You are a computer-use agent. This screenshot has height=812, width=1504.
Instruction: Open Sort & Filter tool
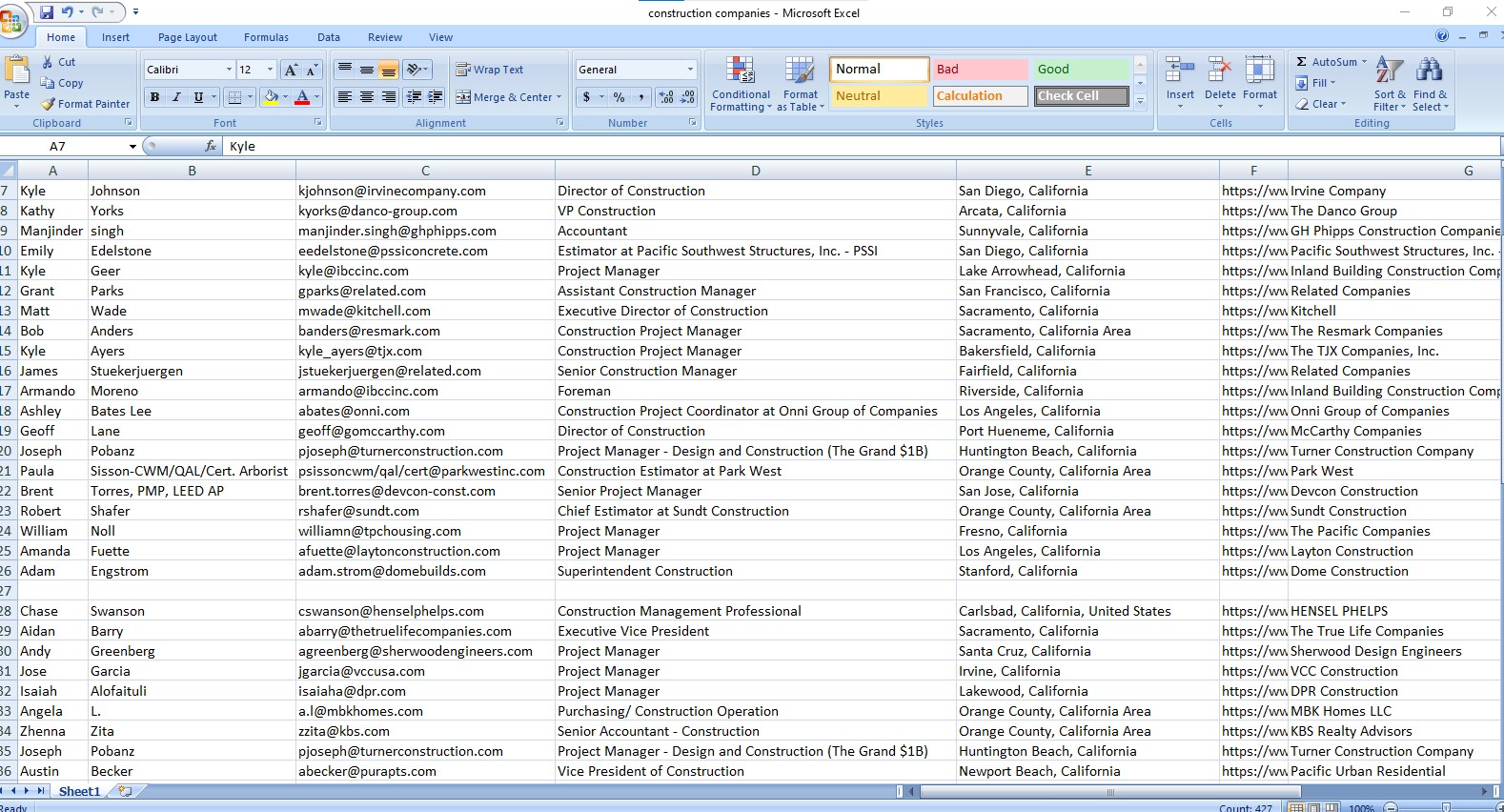coord(1390,71)
